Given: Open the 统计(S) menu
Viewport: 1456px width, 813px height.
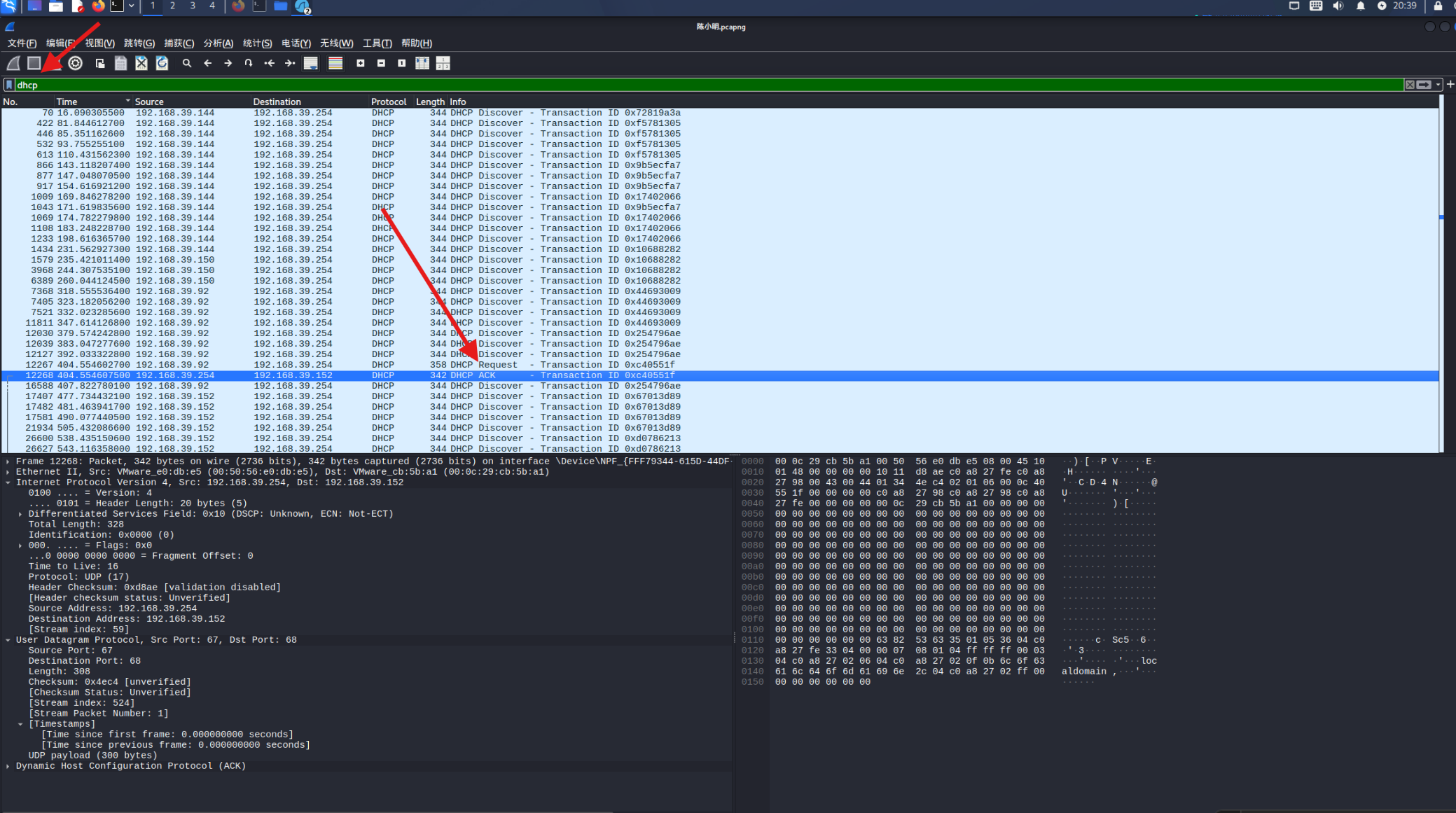Looking at the screenshot, I should 257,43.
